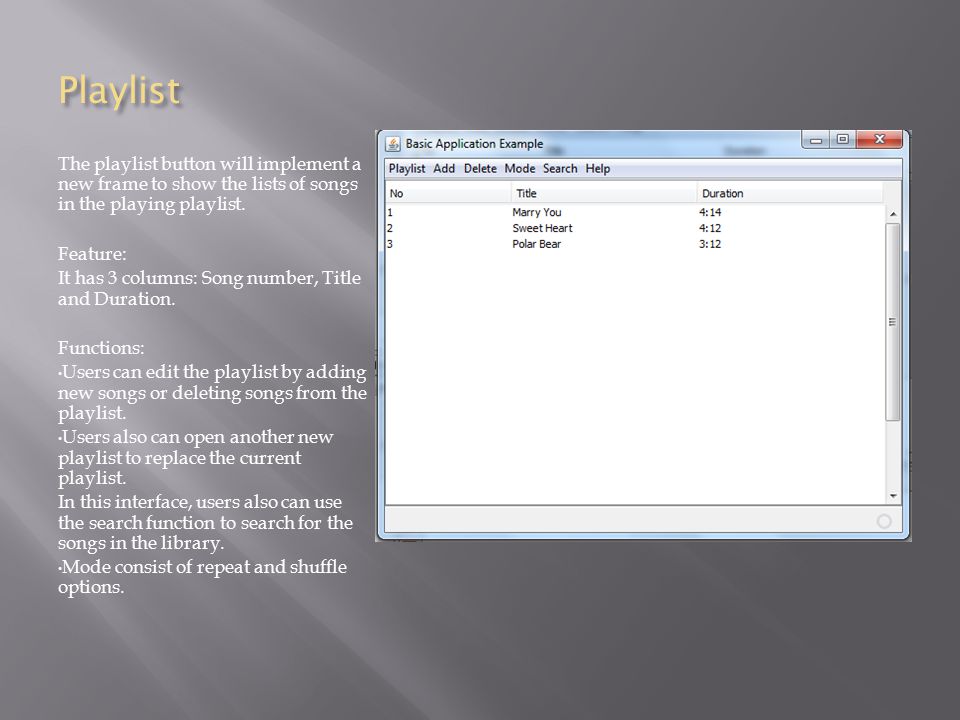Screen dimensions: 960x720
Task: Click the 3:12 duration cell
Action: pos(710,244)
